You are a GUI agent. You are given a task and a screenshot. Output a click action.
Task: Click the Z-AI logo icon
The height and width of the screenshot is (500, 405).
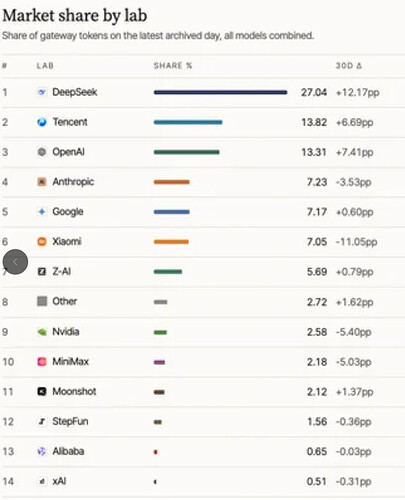tap(42, 272)
